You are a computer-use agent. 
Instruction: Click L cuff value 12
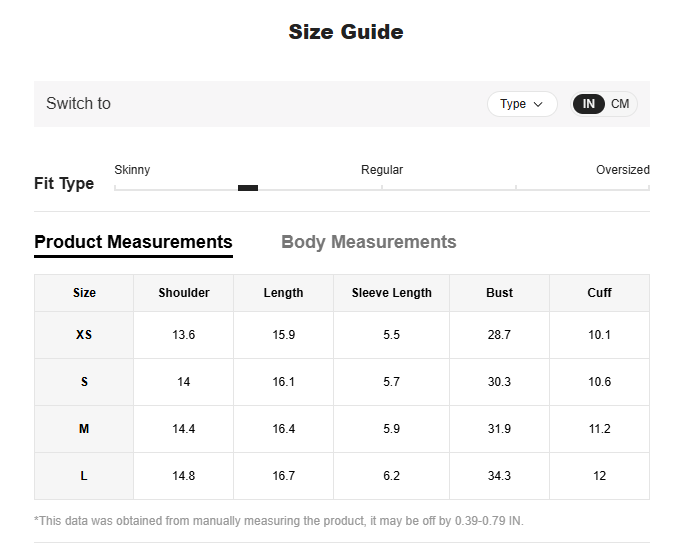click(599, 476)
